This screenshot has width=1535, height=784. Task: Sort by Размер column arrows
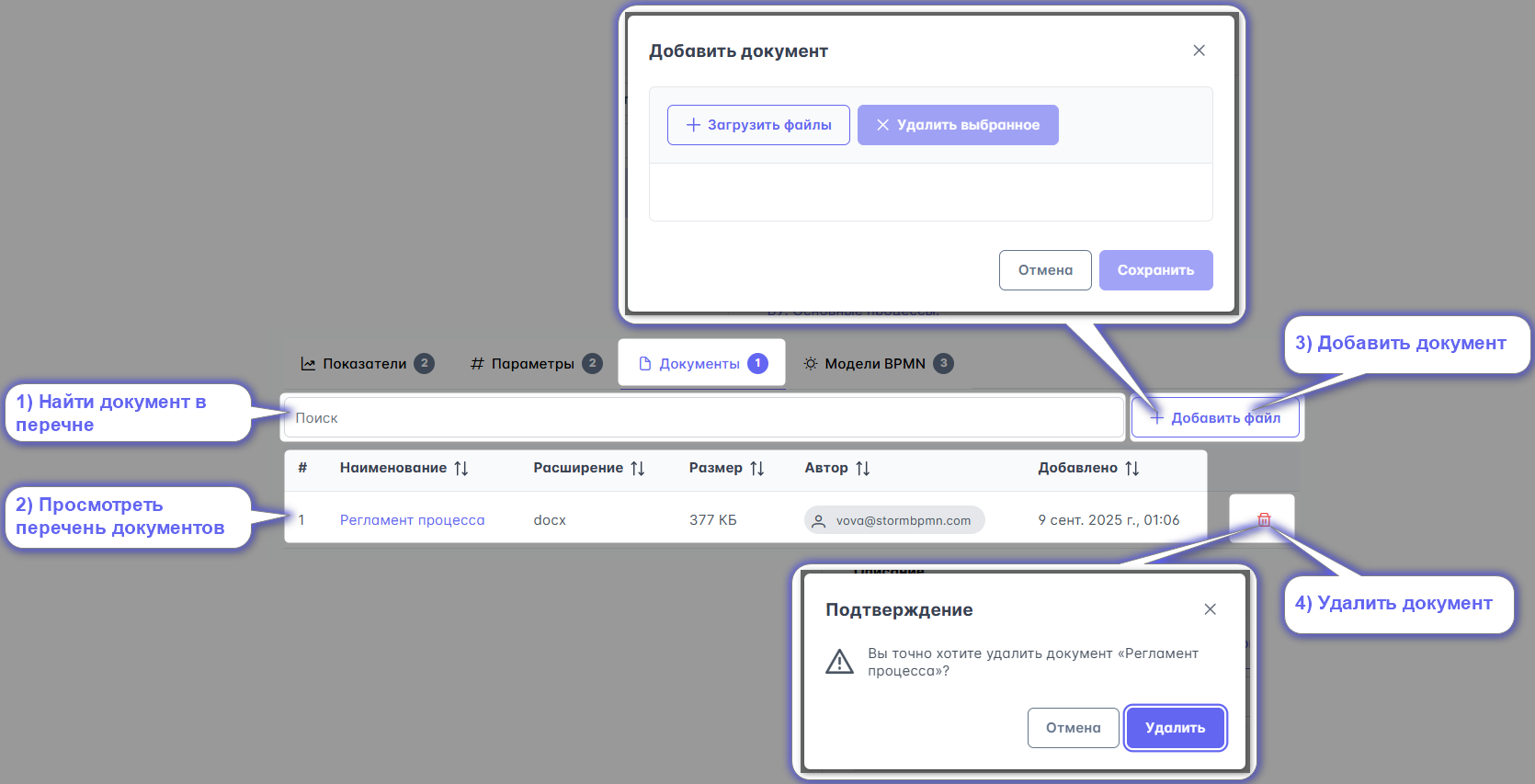tap(756, 469)
